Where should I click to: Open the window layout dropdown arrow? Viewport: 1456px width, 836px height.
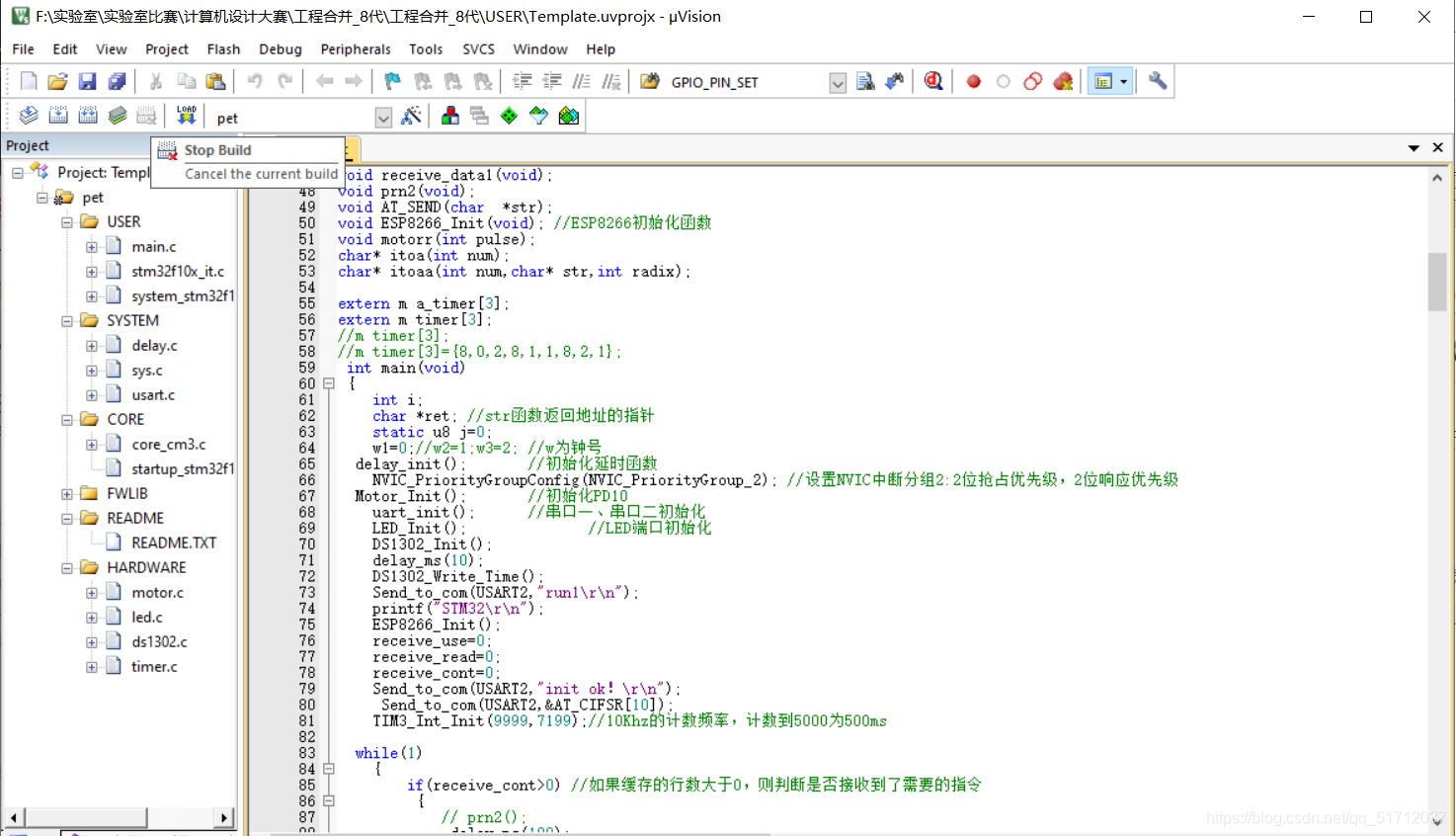click(x=1124, y=82)
